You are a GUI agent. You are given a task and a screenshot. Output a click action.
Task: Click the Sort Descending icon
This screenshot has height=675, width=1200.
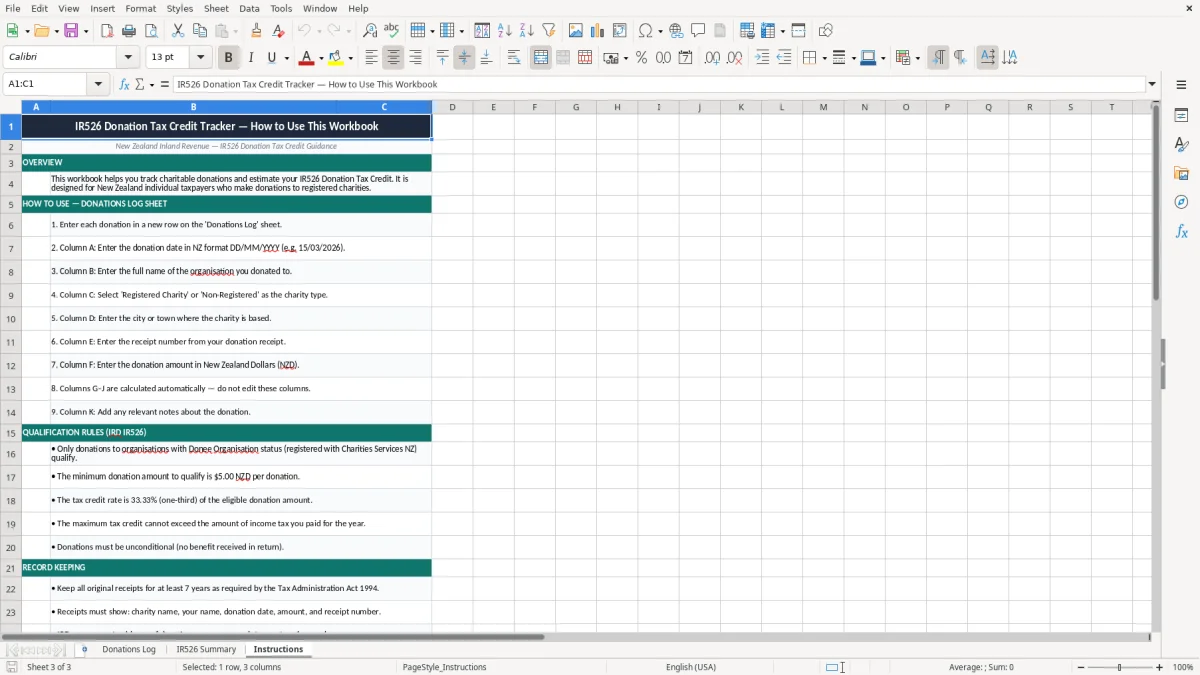(527, 31)
